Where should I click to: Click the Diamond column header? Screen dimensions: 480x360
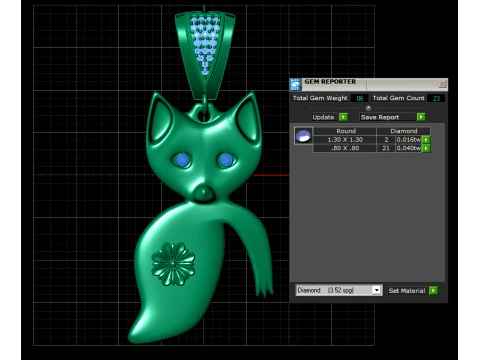(404, 131)
